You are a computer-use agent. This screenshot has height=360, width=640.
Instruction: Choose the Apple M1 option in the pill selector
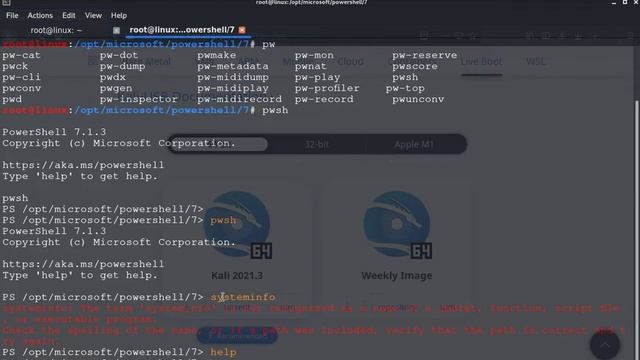[x=414, y=144]
